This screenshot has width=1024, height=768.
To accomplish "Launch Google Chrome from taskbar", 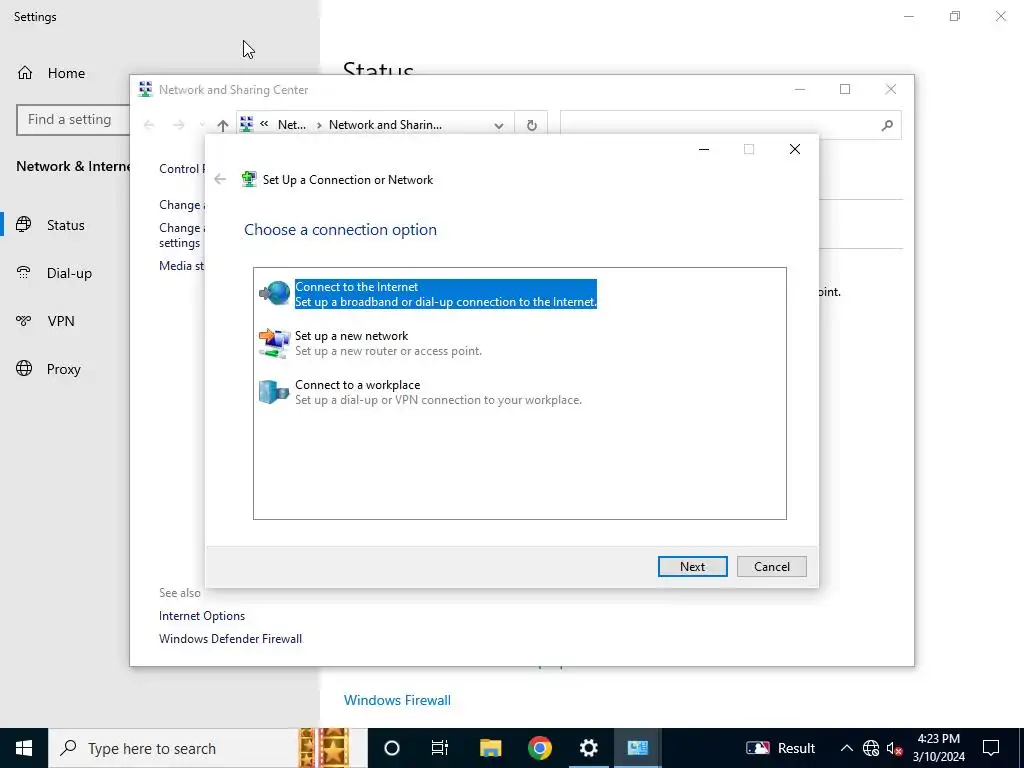I will click(x=539, y=748).
